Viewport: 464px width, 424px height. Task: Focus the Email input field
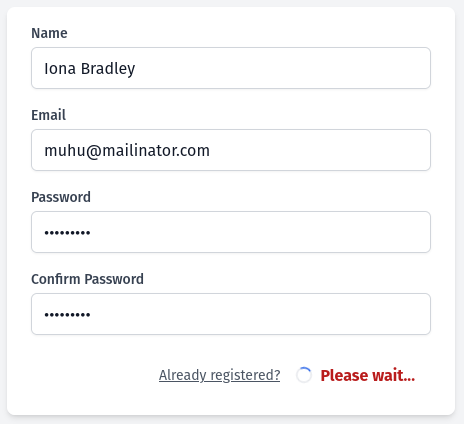(x=231, y=150)
